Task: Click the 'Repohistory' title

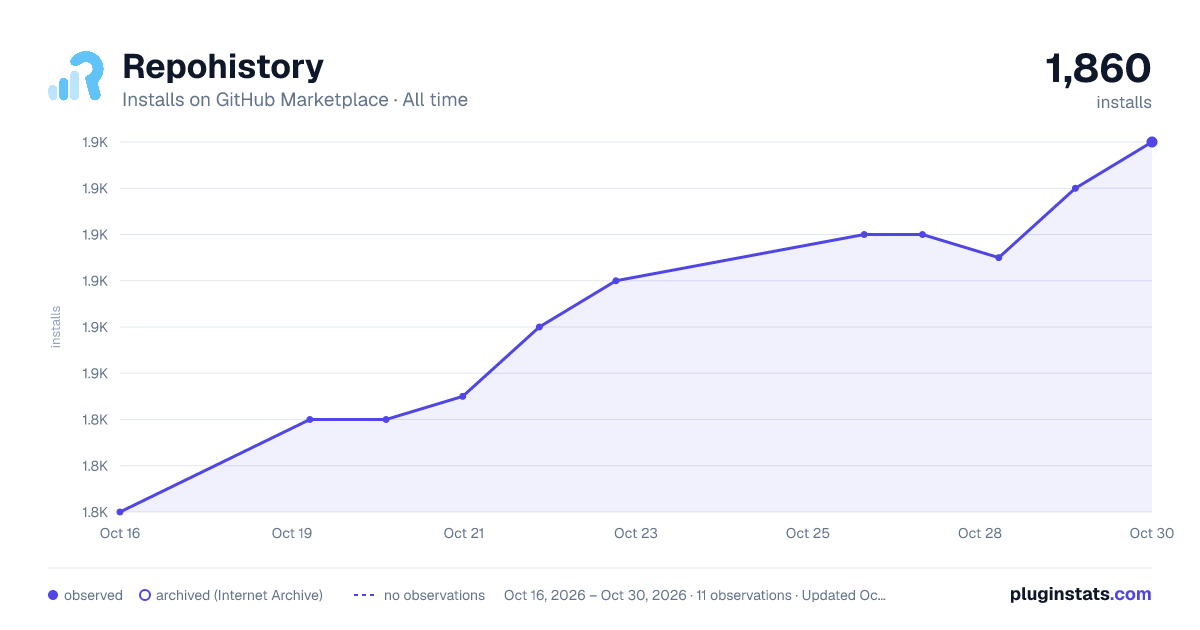Action: 223,67
